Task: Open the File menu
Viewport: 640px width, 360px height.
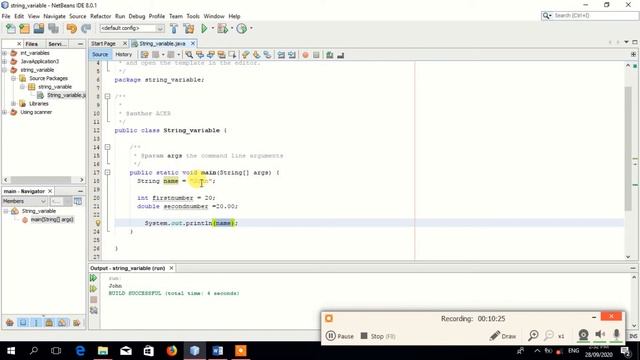Action: click(6, 16)
